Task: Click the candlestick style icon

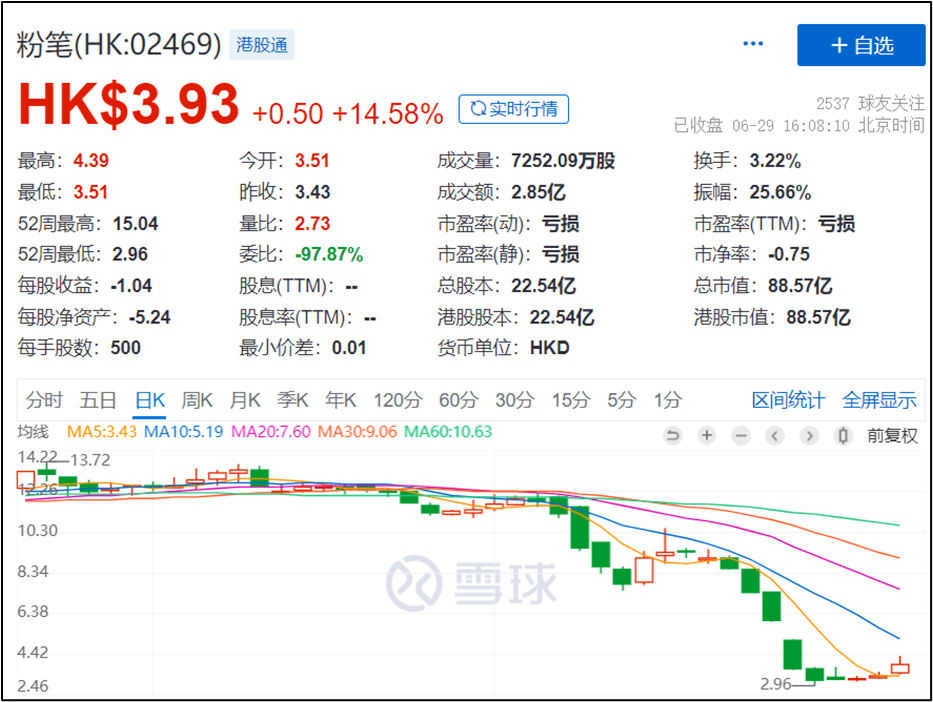Action: coord(843,436)
